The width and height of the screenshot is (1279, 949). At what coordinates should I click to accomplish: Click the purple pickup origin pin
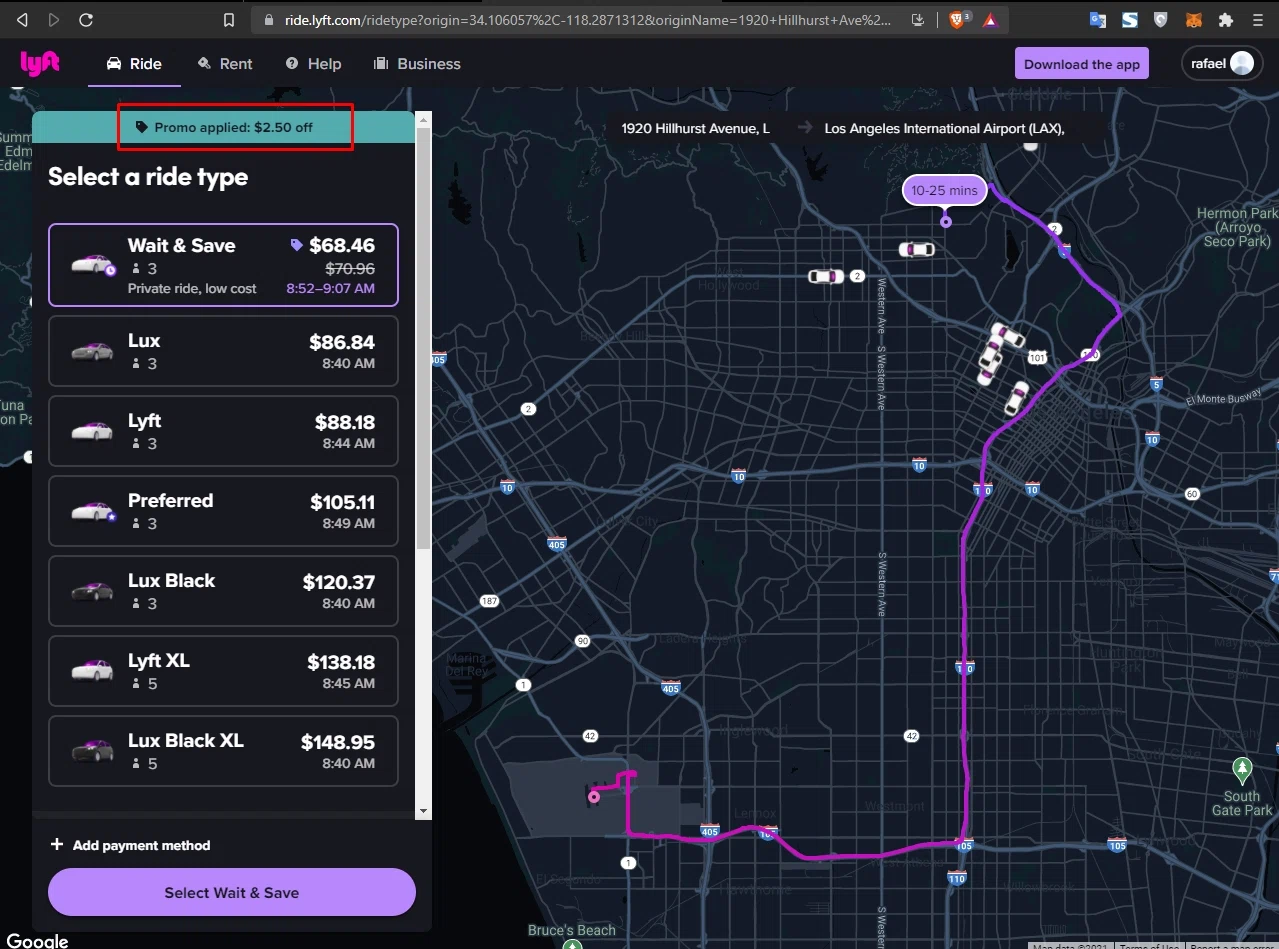point(945,221)
